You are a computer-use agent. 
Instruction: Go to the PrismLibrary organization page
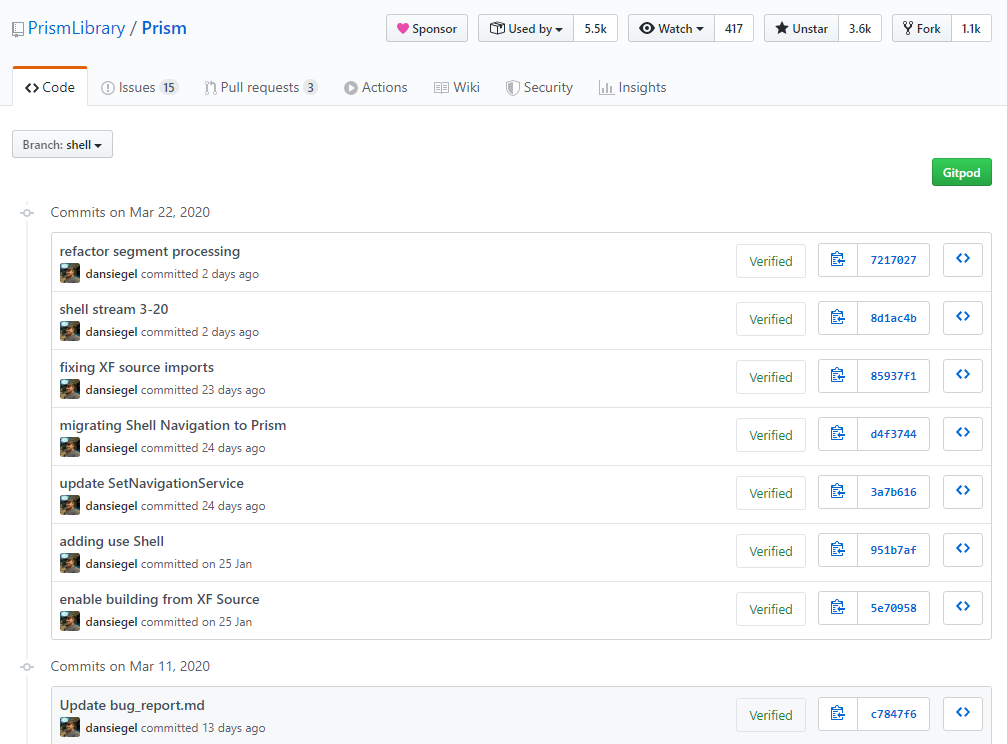[x=76, y=28]
